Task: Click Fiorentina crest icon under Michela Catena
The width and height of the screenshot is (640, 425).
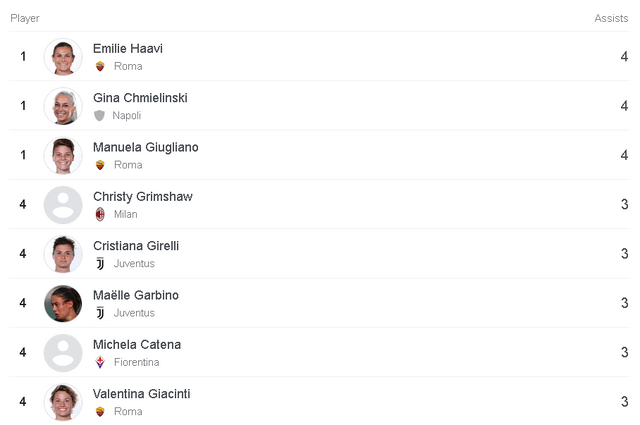Action: [99, 362]
